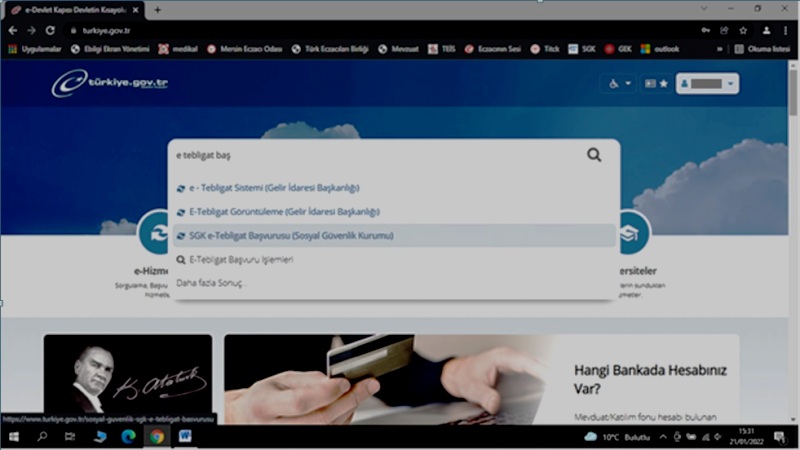Click the search magnifier icon in search box
The height and width of the screenshot is (450, 800).
click(x=594, y=155)
